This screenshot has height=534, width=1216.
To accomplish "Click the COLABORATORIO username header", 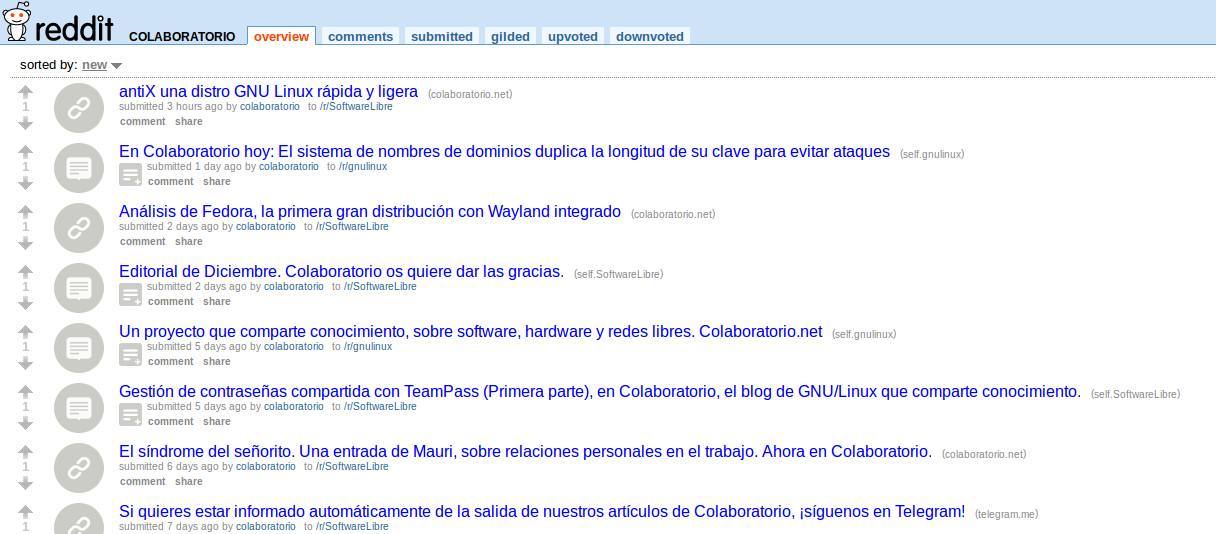I will coord(182,36).
